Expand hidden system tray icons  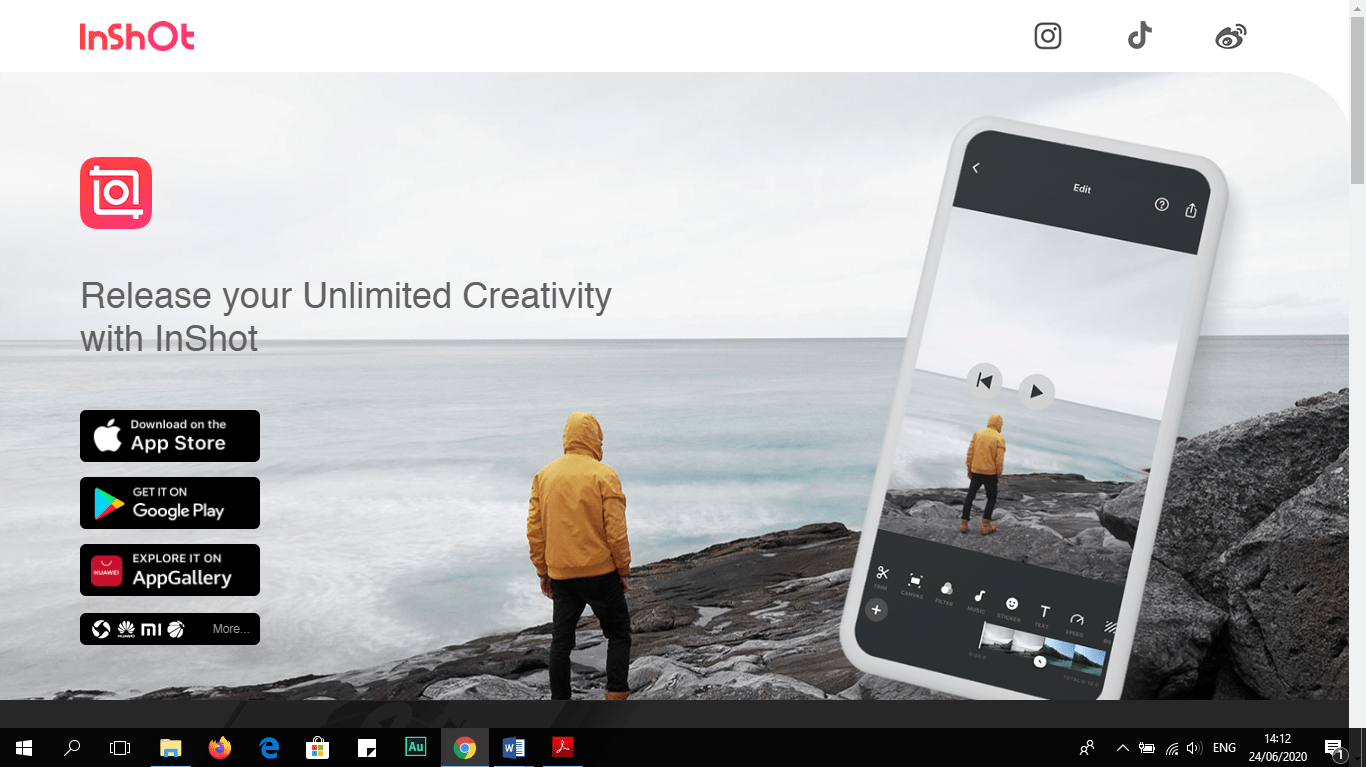coord(1122,748)
